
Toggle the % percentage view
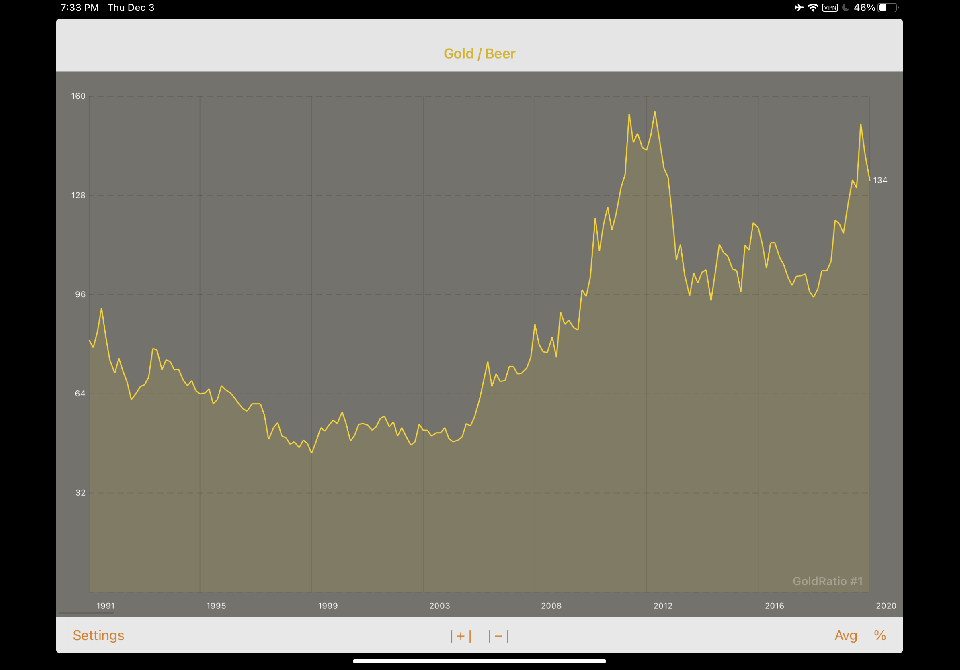[880, 635]
